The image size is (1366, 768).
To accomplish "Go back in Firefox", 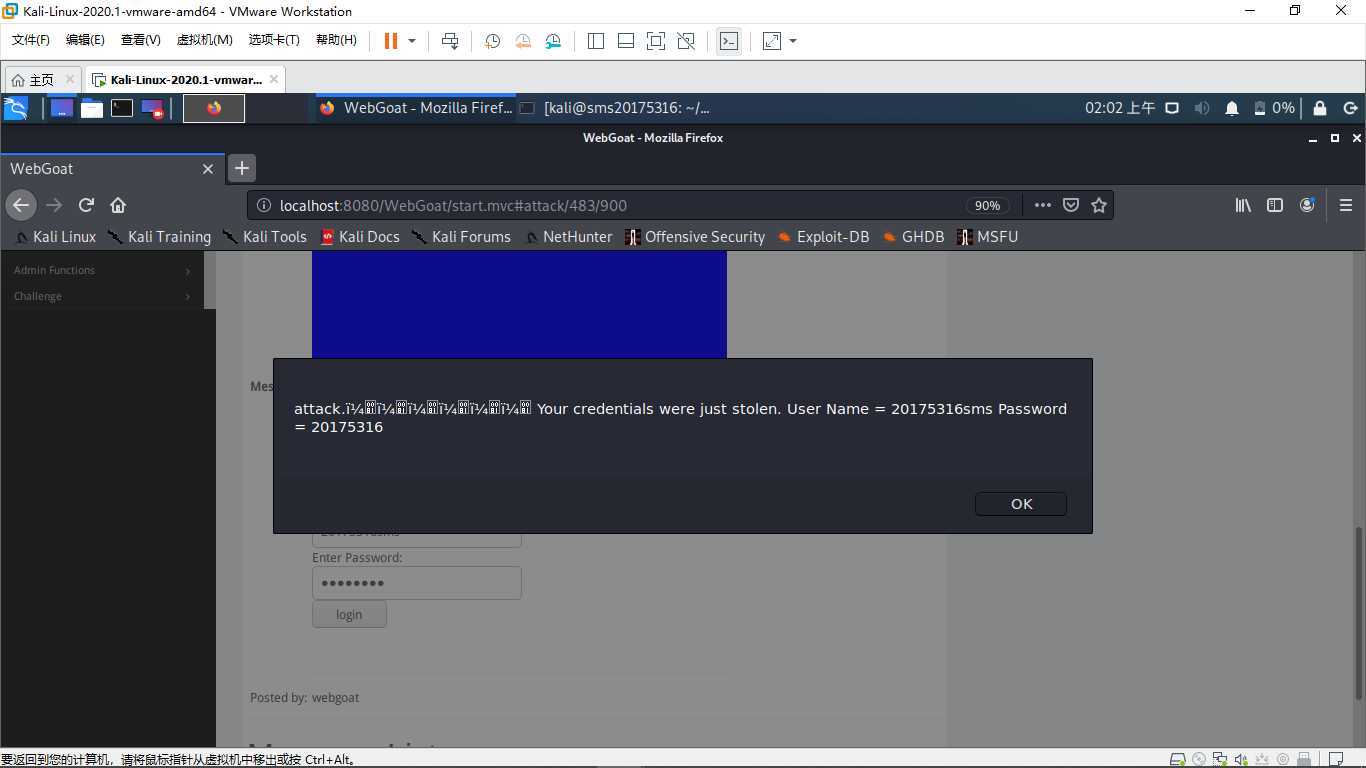I will coord(21,205).
